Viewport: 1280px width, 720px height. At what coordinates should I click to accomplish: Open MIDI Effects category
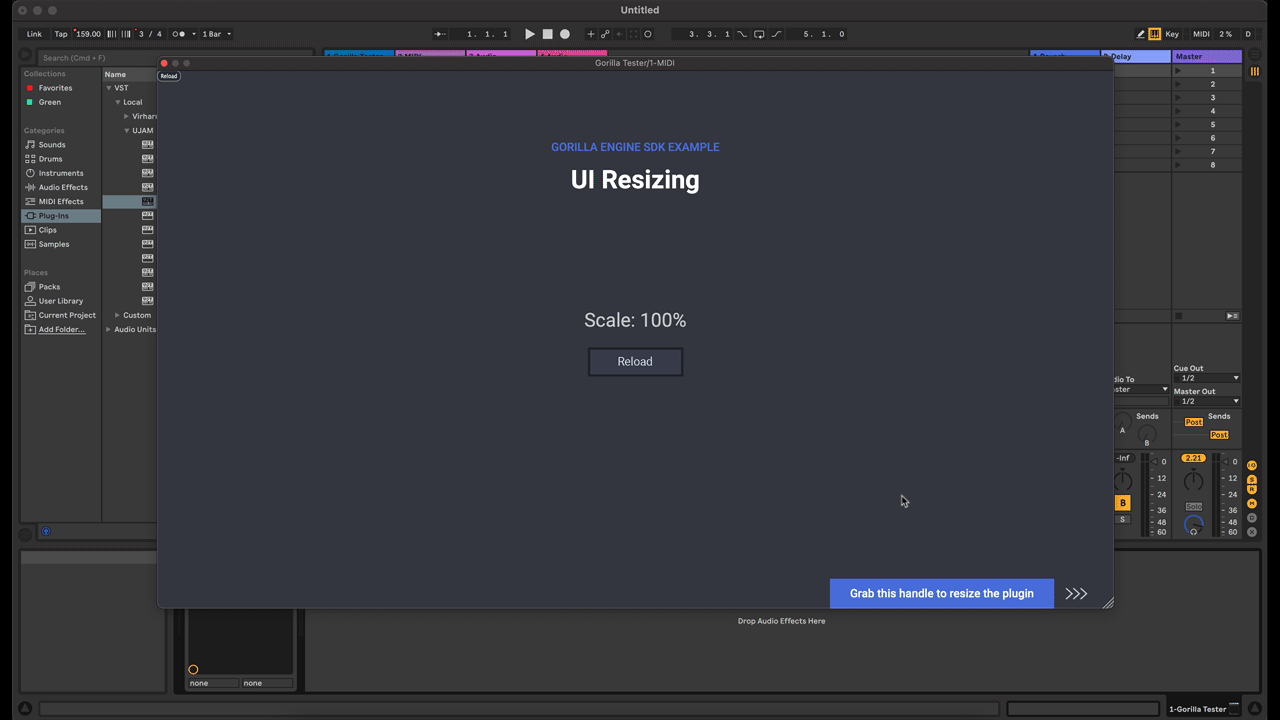click(x=60, y=201)
